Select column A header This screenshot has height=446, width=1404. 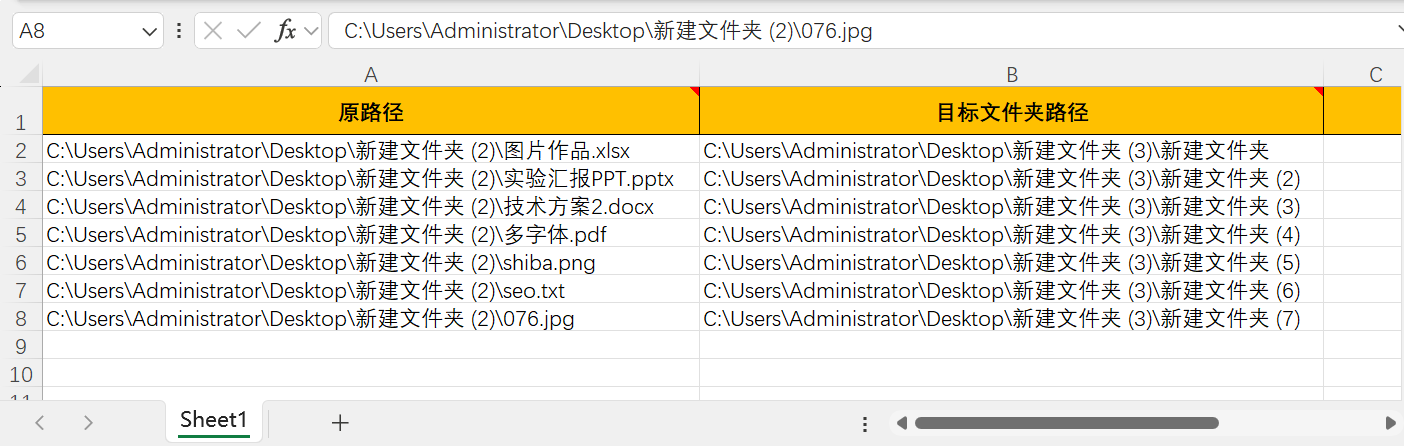coord(371,74)
